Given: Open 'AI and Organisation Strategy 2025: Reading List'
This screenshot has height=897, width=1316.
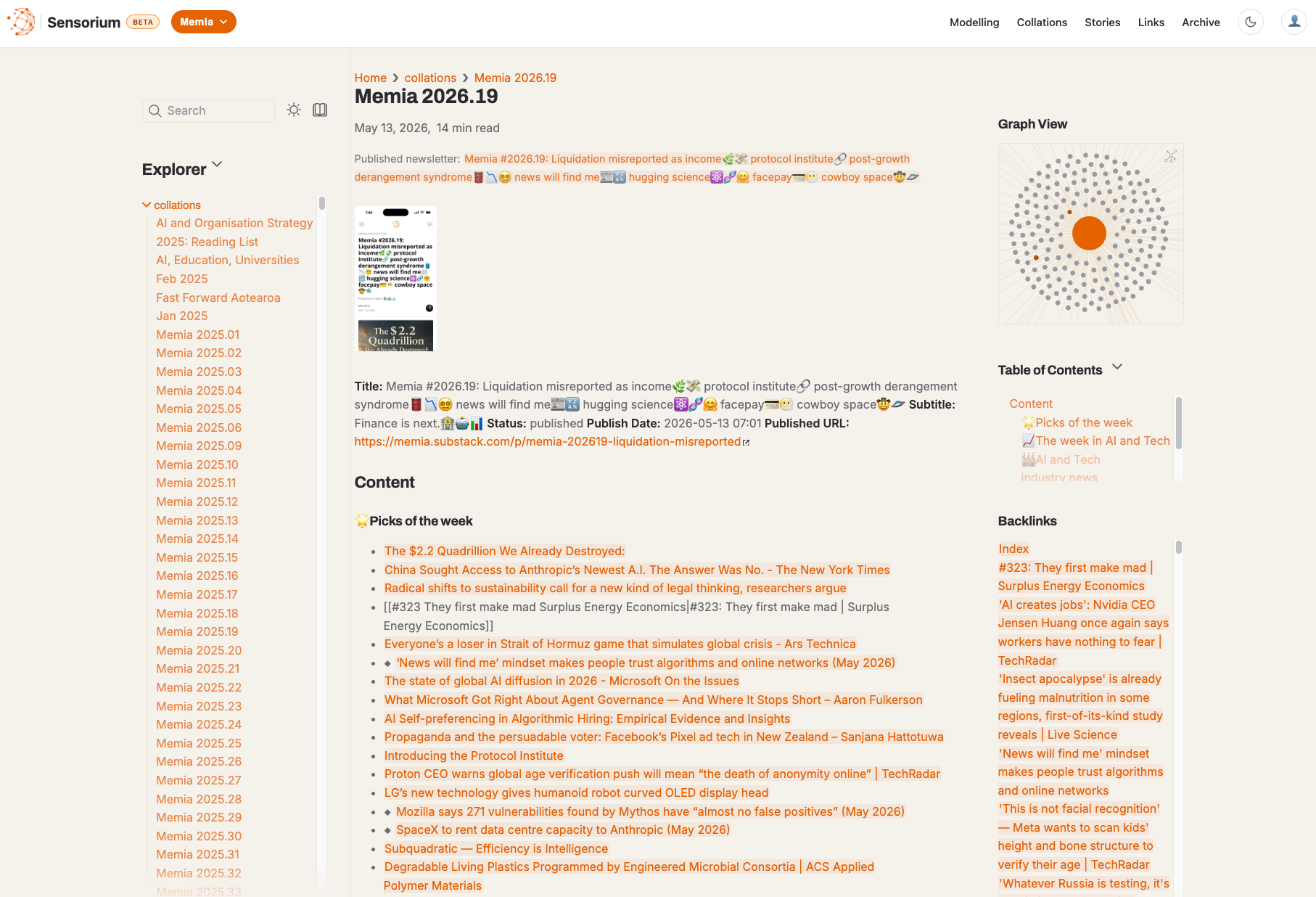Looking at the screenshot, I should pos(234,232).
